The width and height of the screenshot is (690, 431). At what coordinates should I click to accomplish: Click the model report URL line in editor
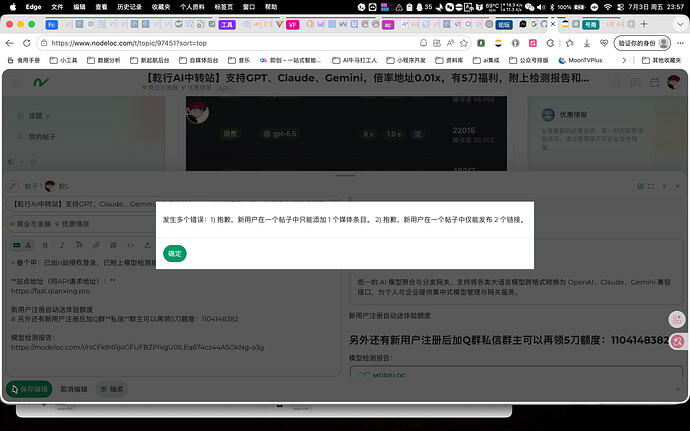pos(137,347)
